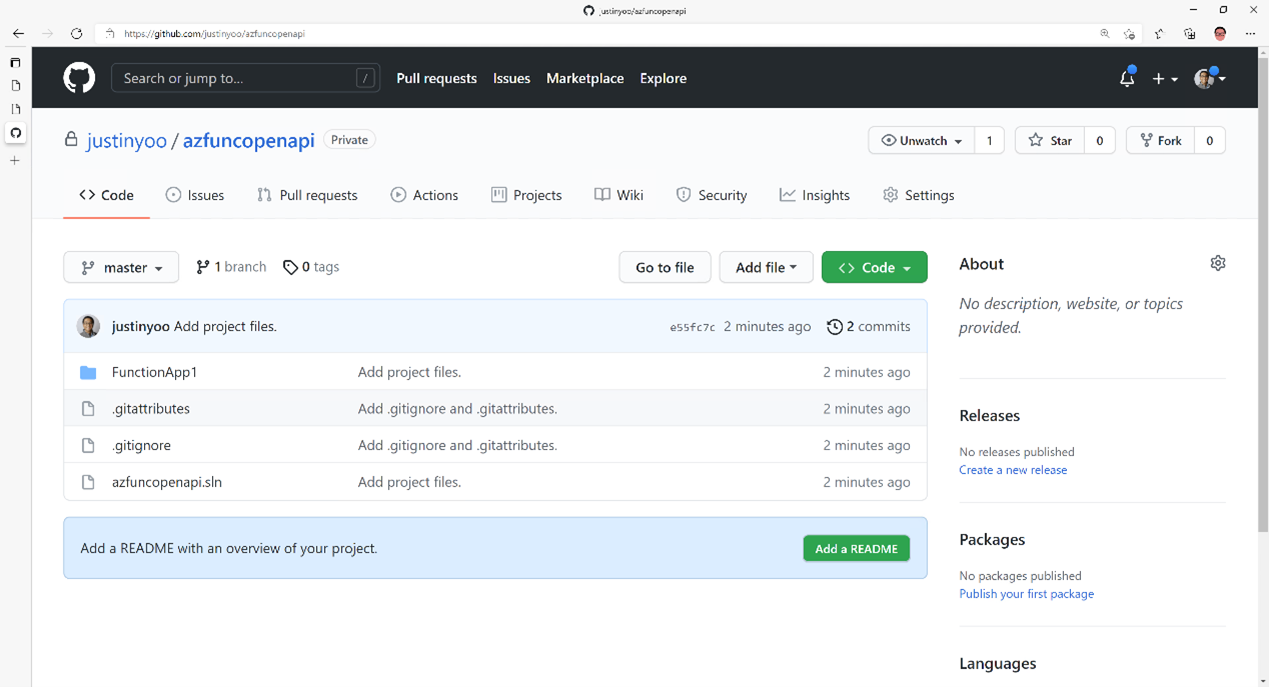The height and width of the screenshot is (687, 1269).
Task: Toggle the Star button for repository
Action: [x=1050, y=140]
